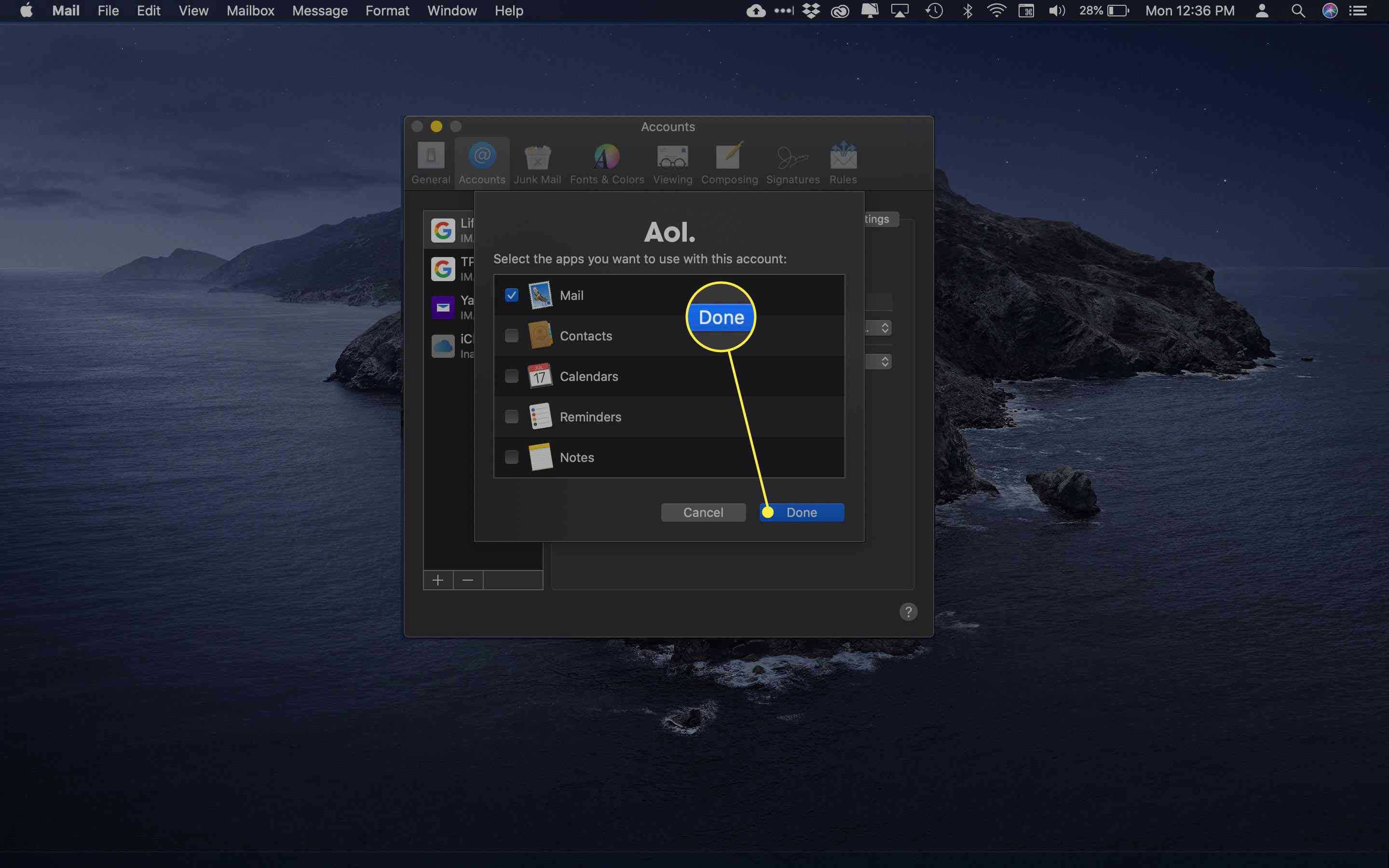Uncheck the Mail app checkbox
This screenshot has height=868, width=1389.
point(511,295)
